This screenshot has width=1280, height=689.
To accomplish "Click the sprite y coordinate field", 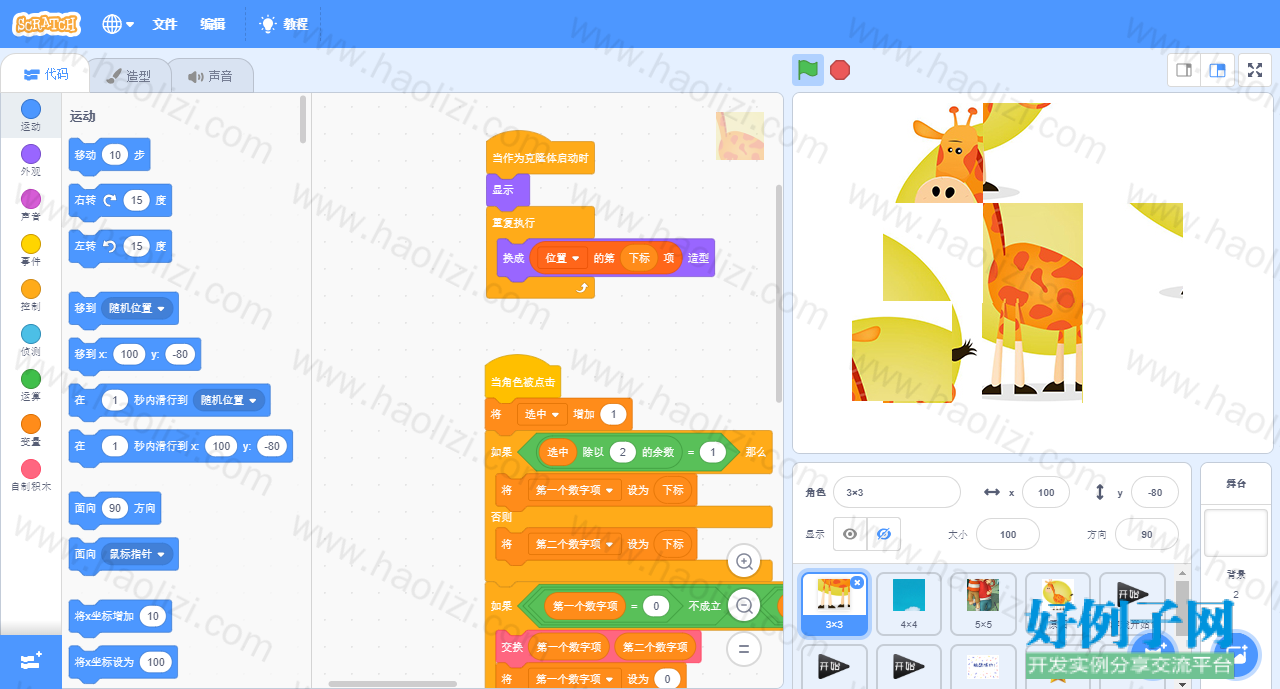I will [1155, 492].
